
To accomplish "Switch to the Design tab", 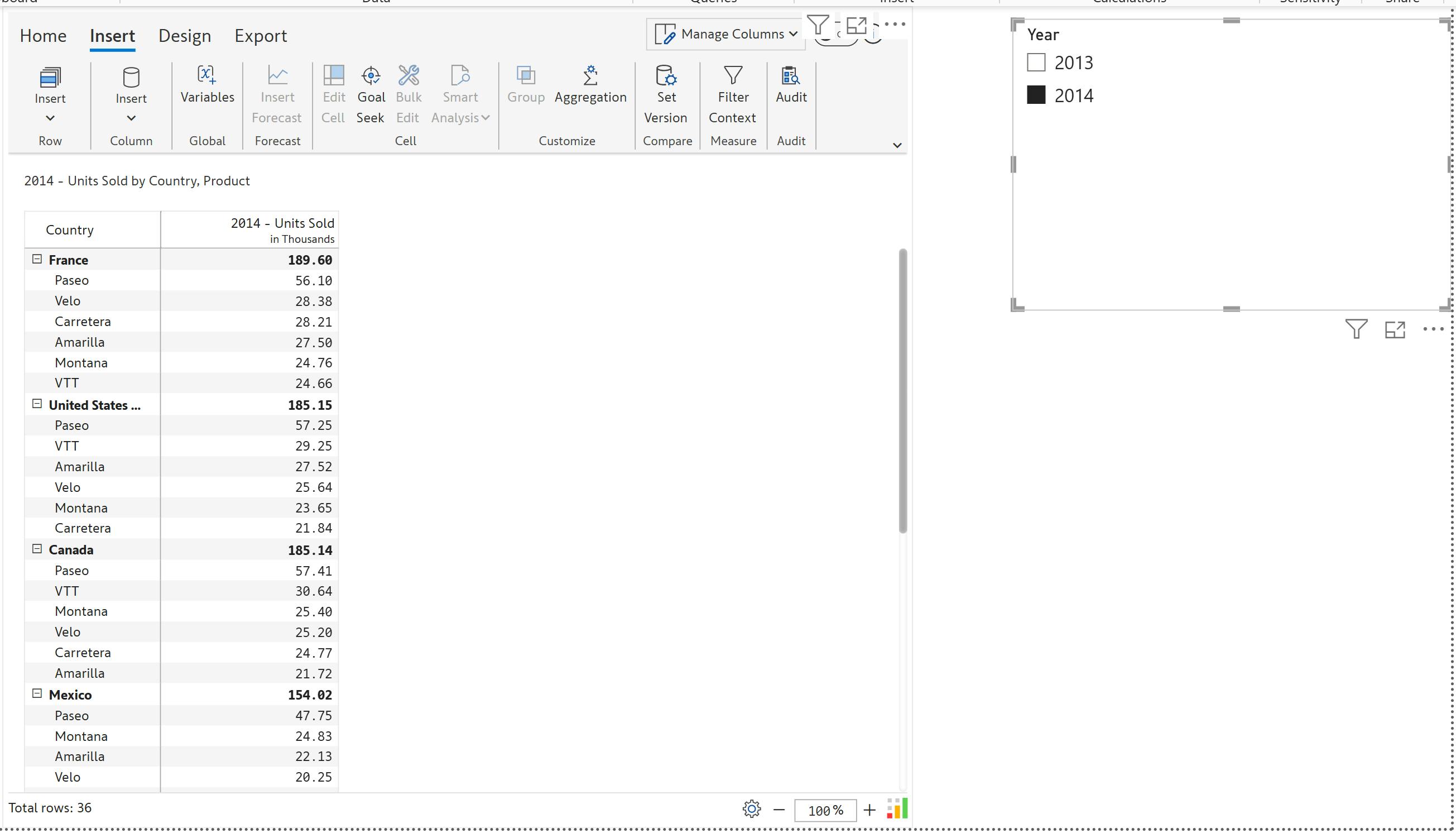I will point(184,36).
